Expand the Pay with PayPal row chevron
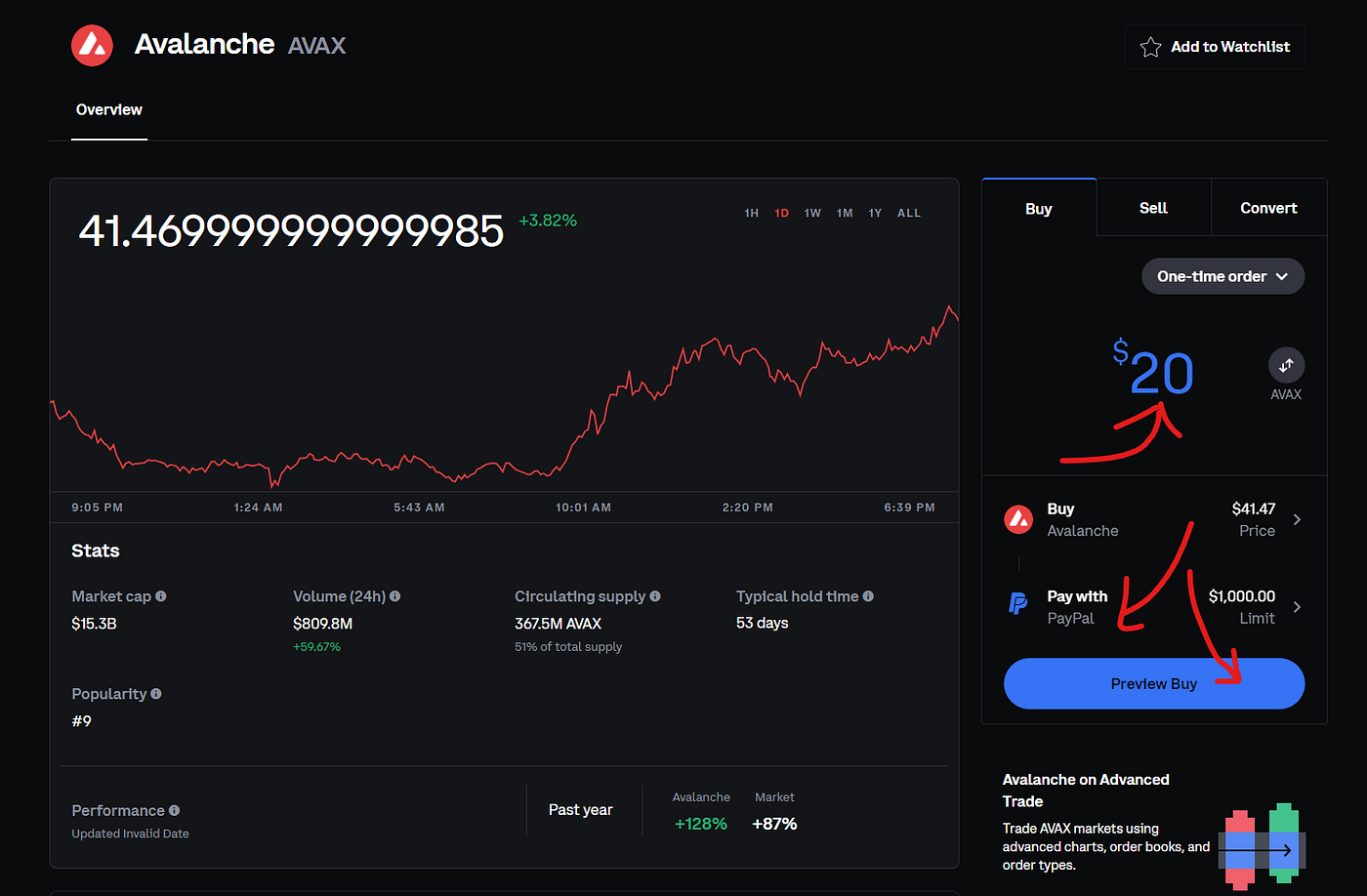 click(1297, 607)
